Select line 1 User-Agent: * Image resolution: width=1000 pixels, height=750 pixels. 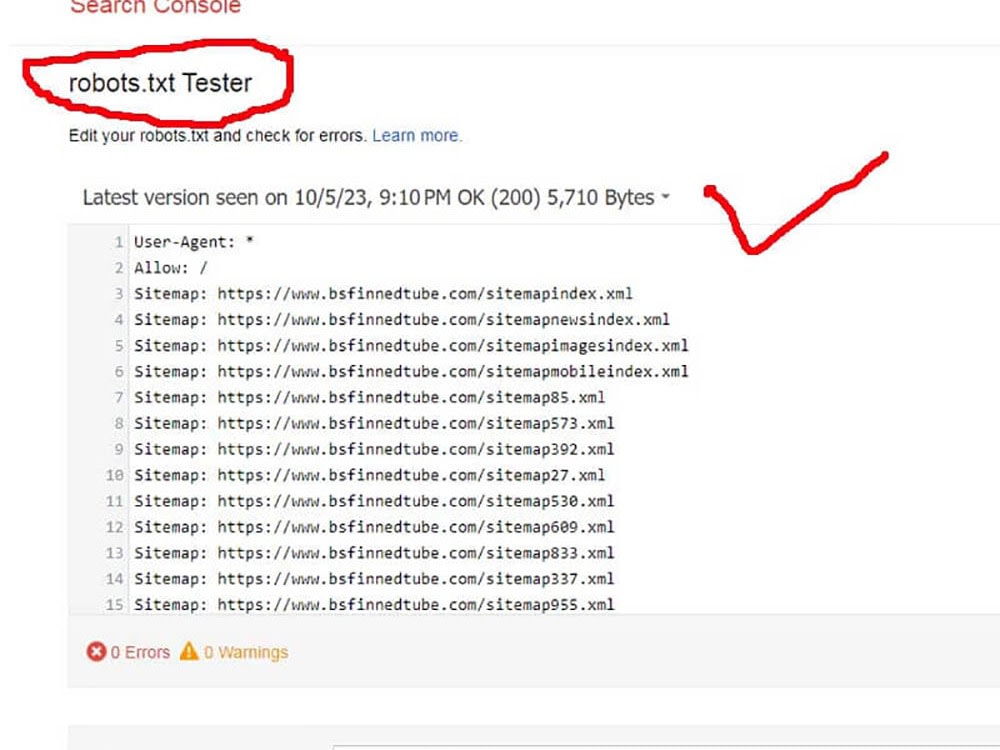point(194,242)
